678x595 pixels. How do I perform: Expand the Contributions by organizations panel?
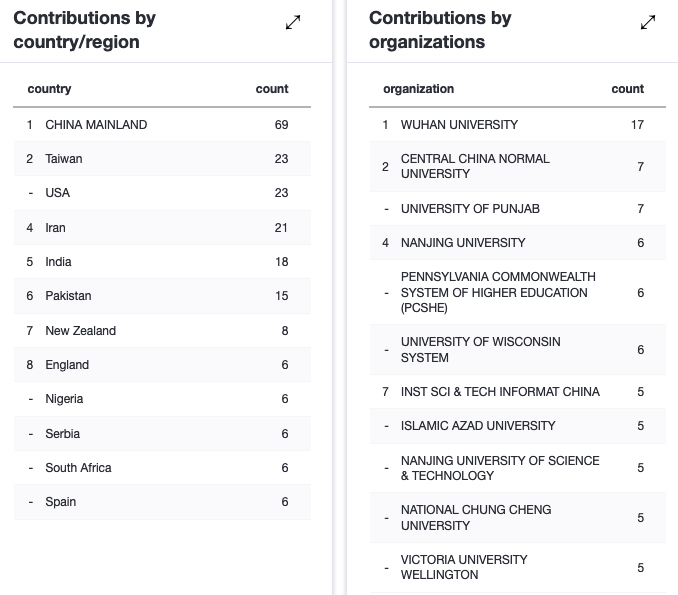tap(648, 23)
